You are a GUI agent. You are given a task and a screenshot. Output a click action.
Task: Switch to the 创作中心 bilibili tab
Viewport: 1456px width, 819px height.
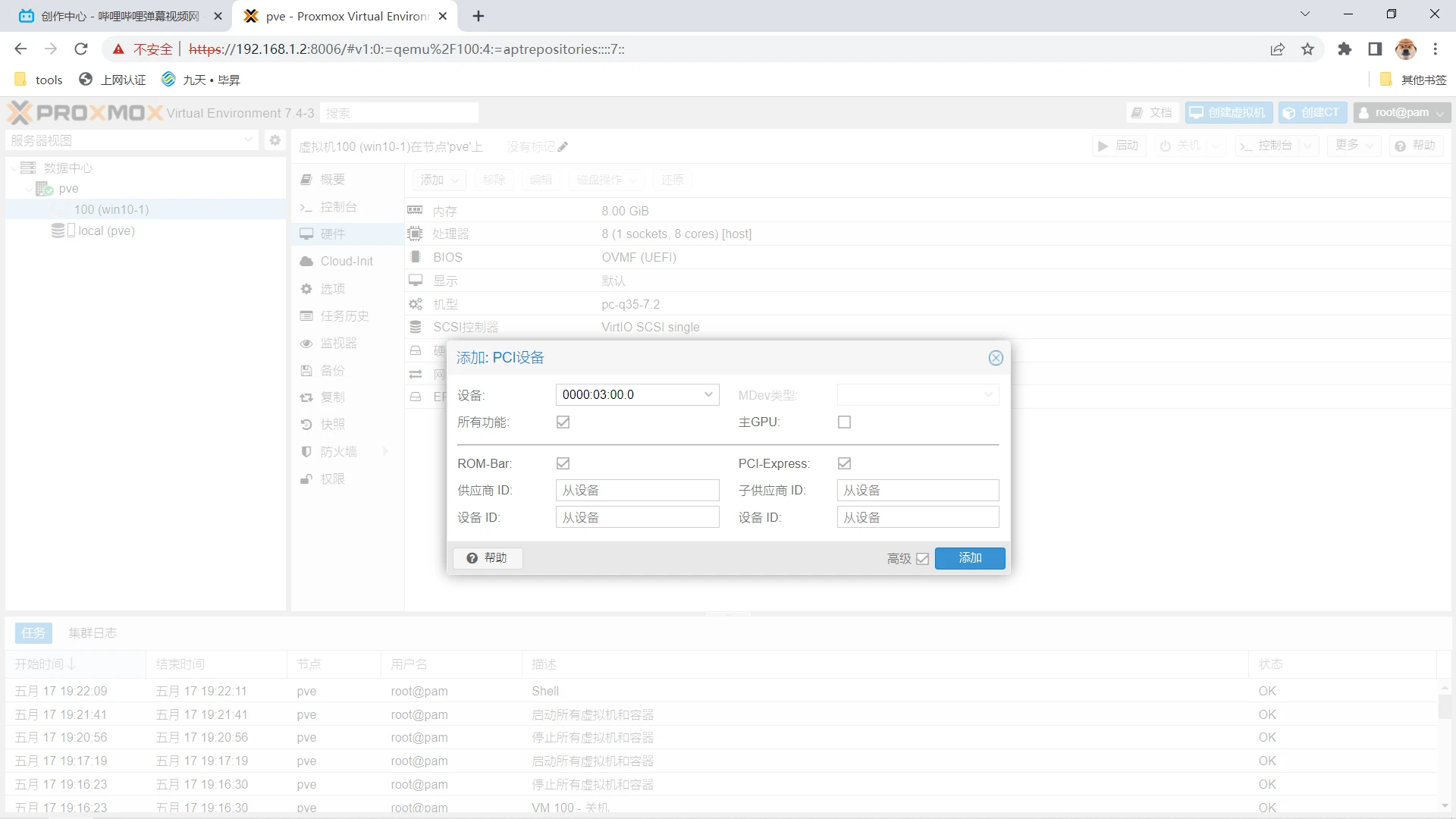(x=120, y=16)
